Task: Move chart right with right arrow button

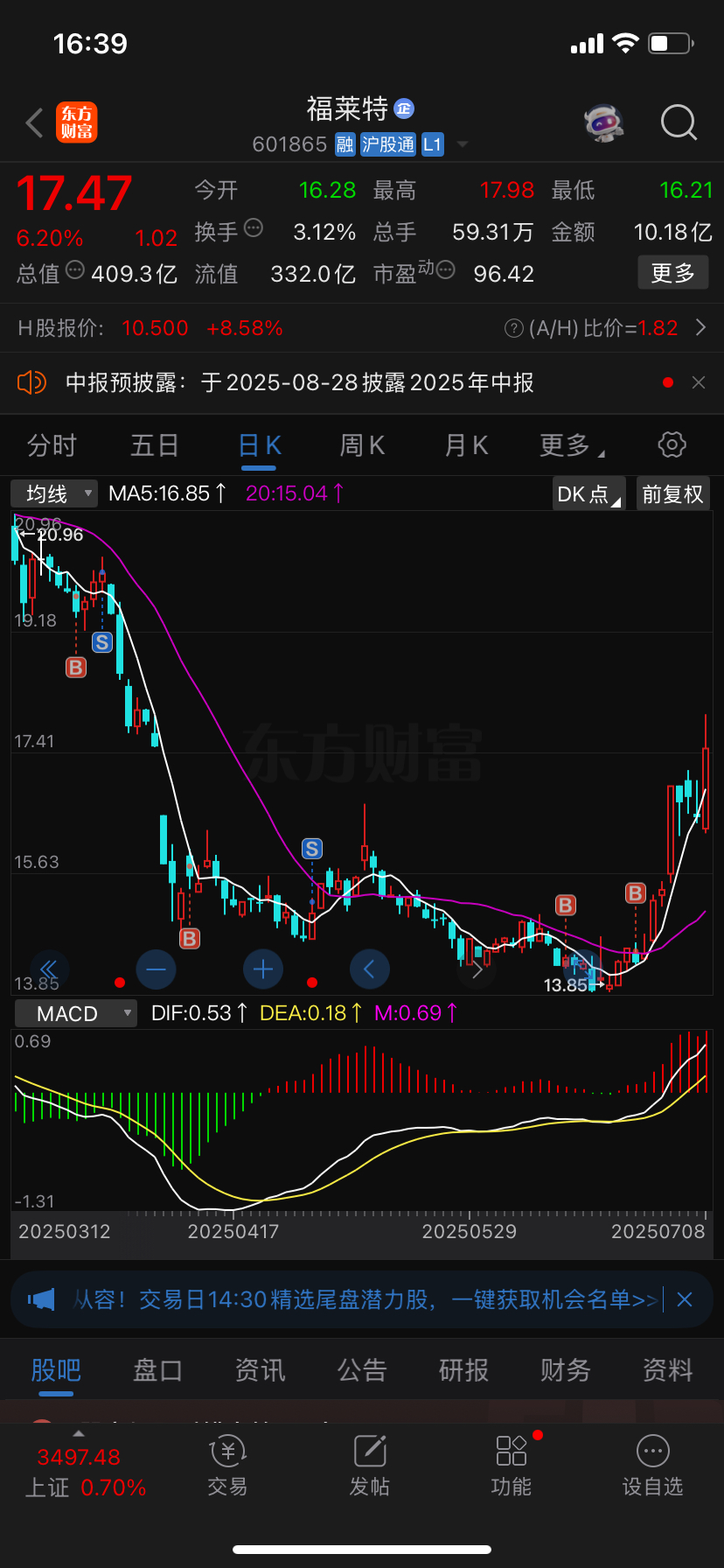Action: [477, 969]
